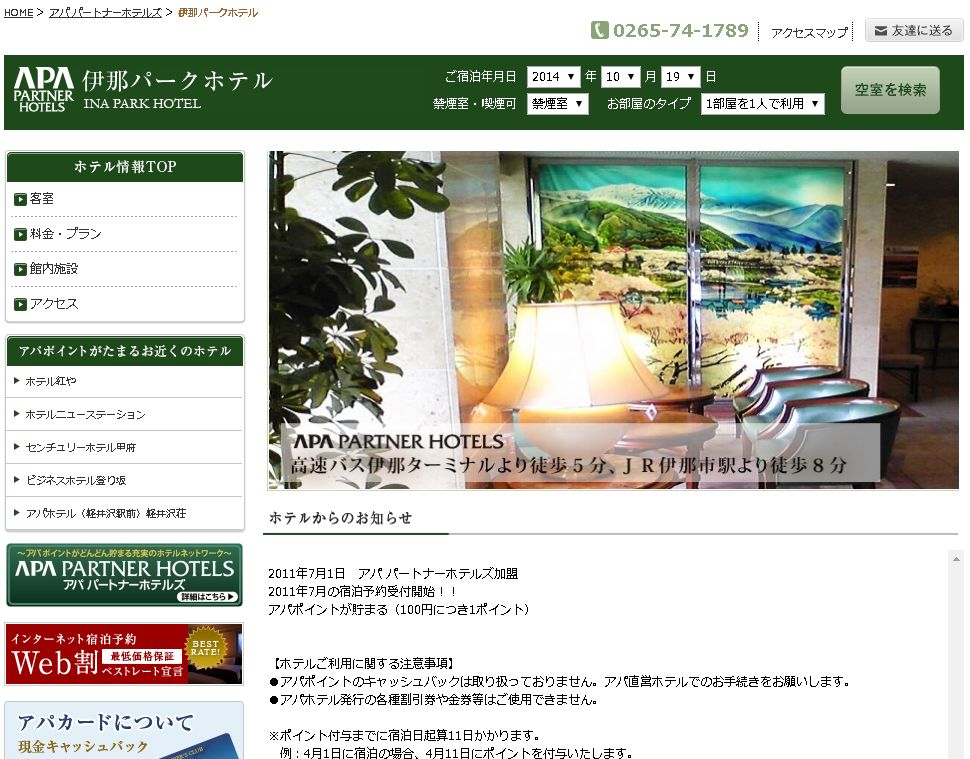Open the アクセスマップ link
The height and width of the screenshot is (759, 970).
point(809,33)
